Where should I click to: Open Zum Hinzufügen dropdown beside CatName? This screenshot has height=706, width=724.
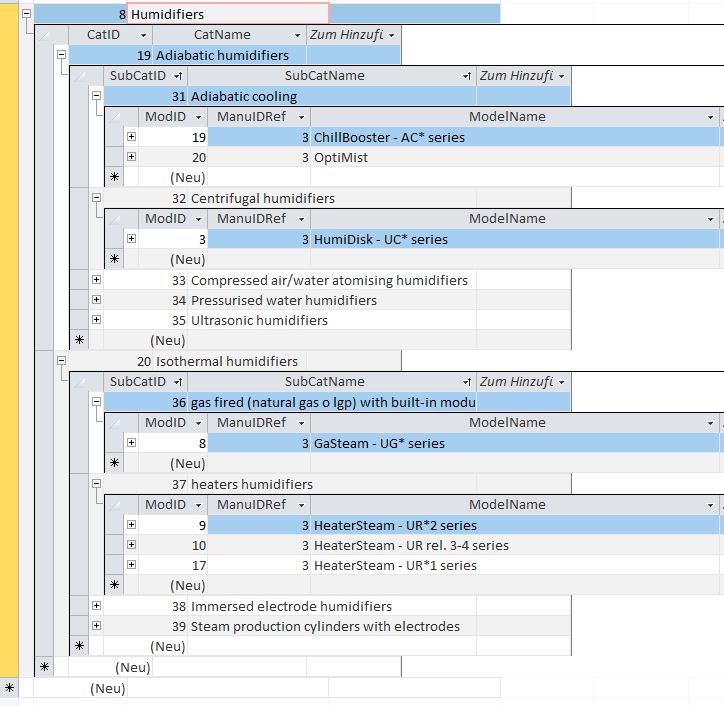coord(392,35)
